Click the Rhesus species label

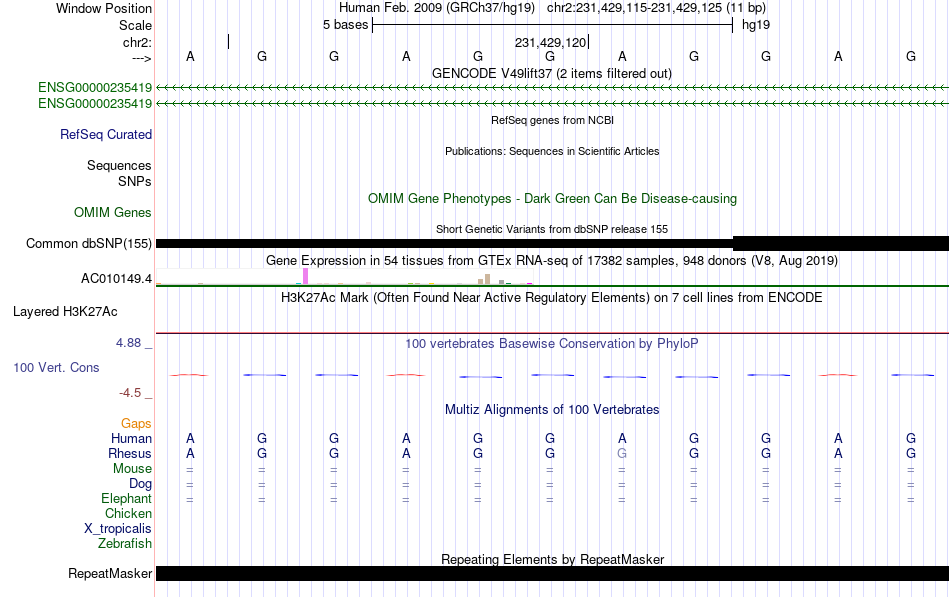click(130, 454)
